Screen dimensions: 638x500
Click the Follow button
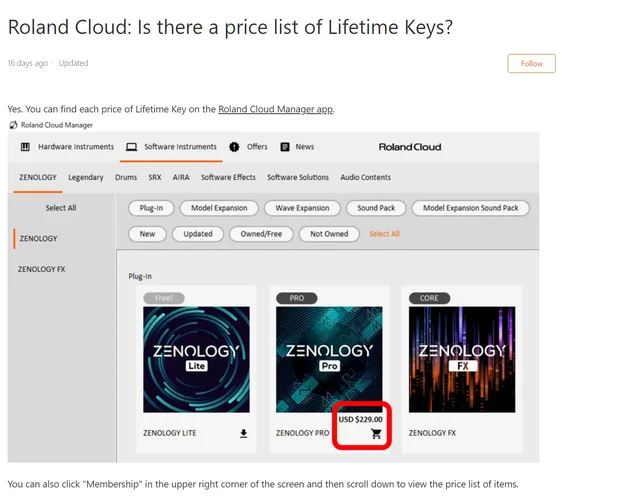(x=531, y=63)
